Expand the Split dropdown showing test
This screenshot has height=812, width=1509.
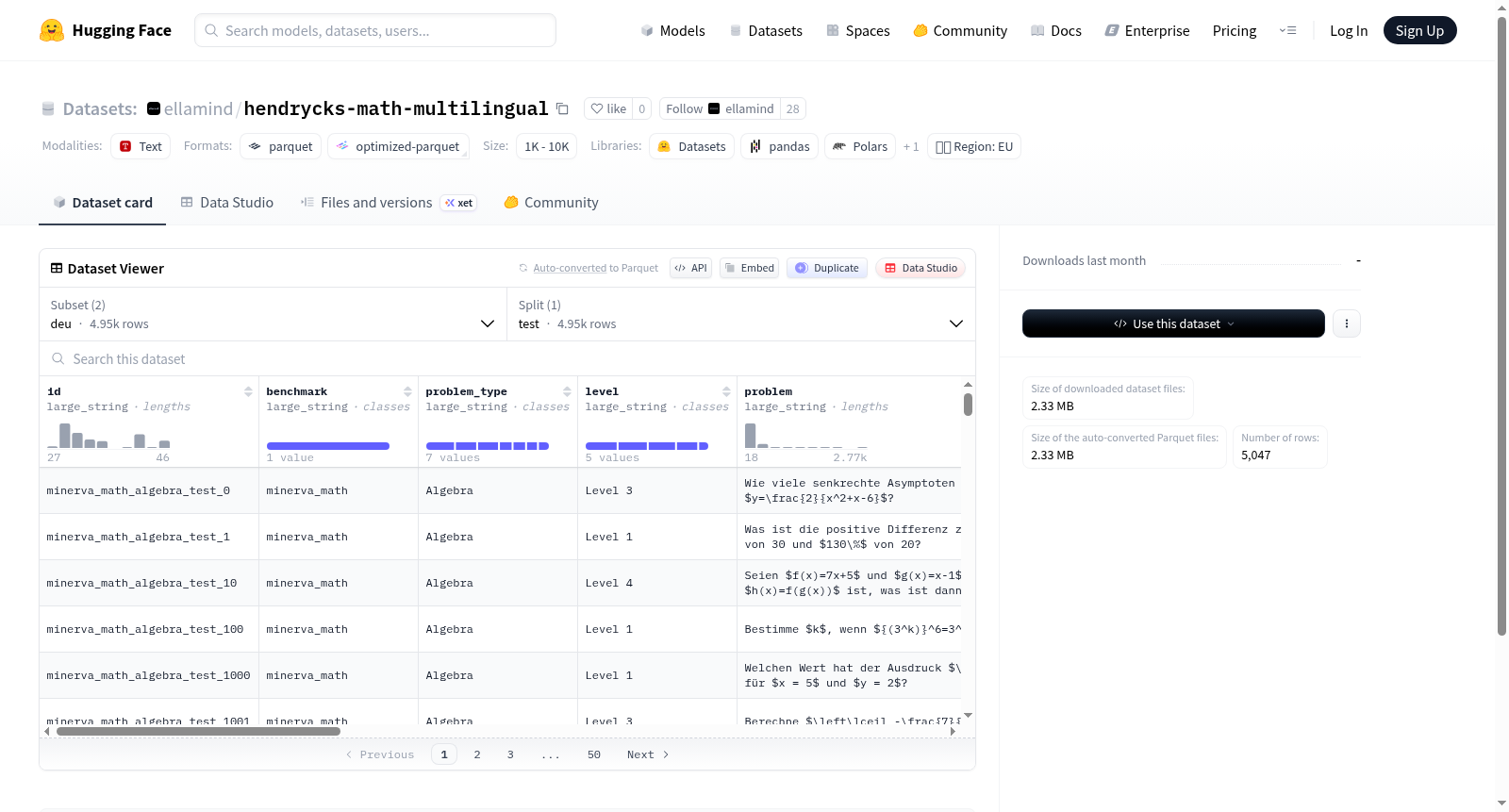tap(740, 314)
